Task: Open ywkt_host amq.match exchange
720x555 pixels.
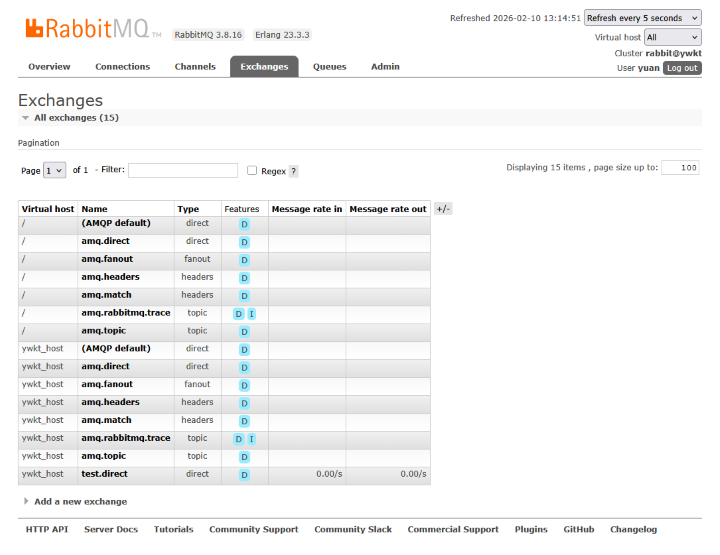Action: [x=107, y=420]
